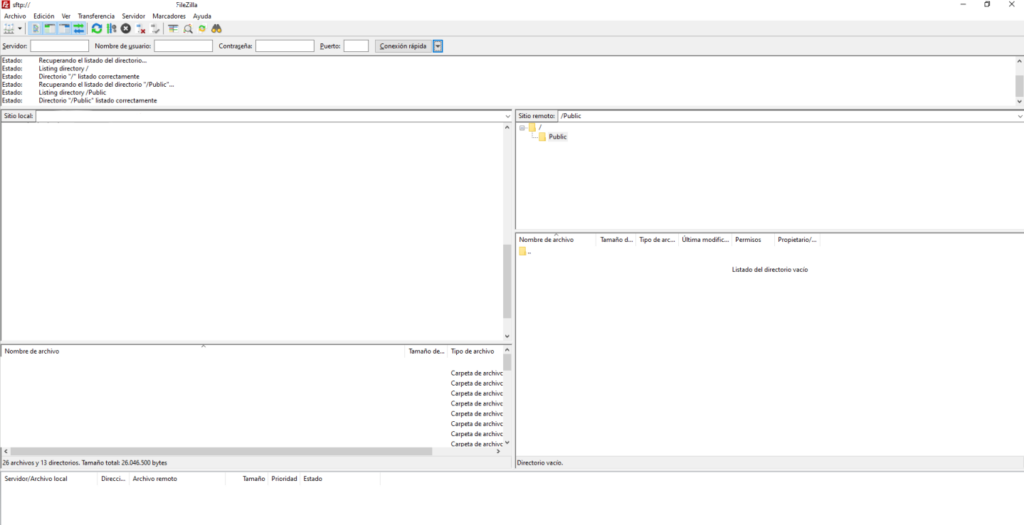The height and width of the screenshot is (525, 1024).
Task: Select the Public folder in remote tree
Action: (557, 137)
